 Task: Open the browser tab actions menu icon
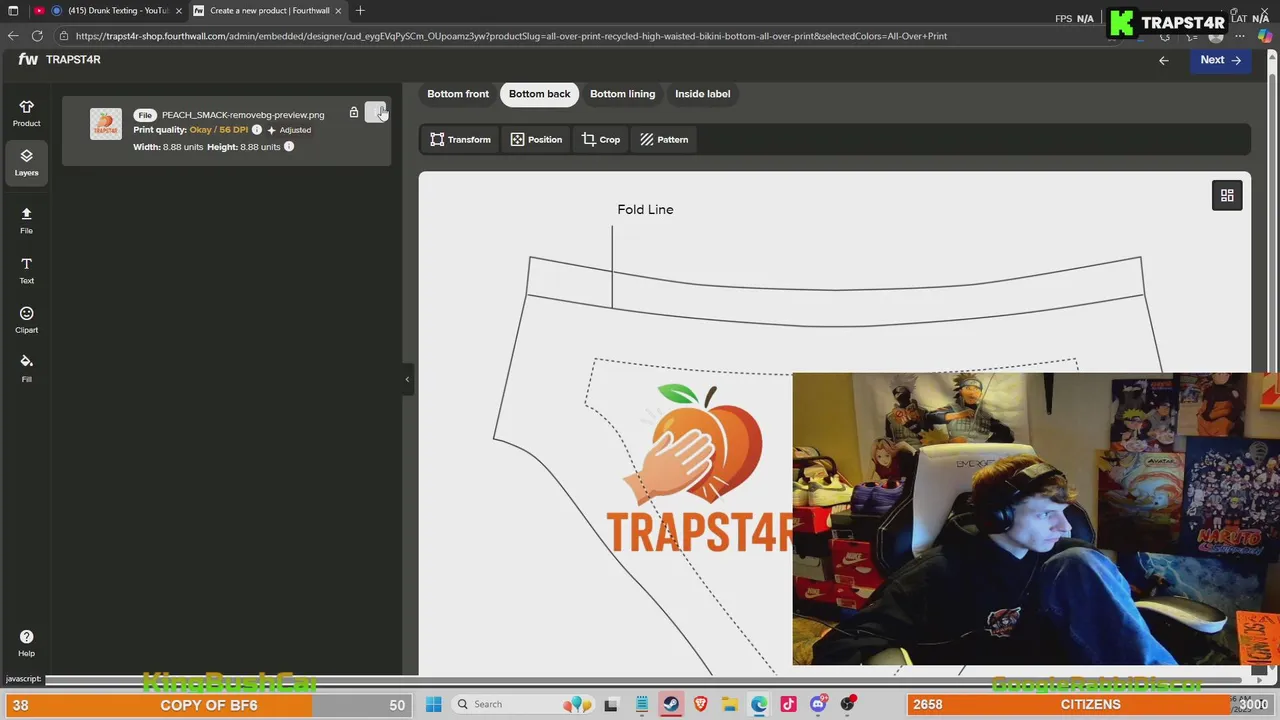tap(13, 11)
